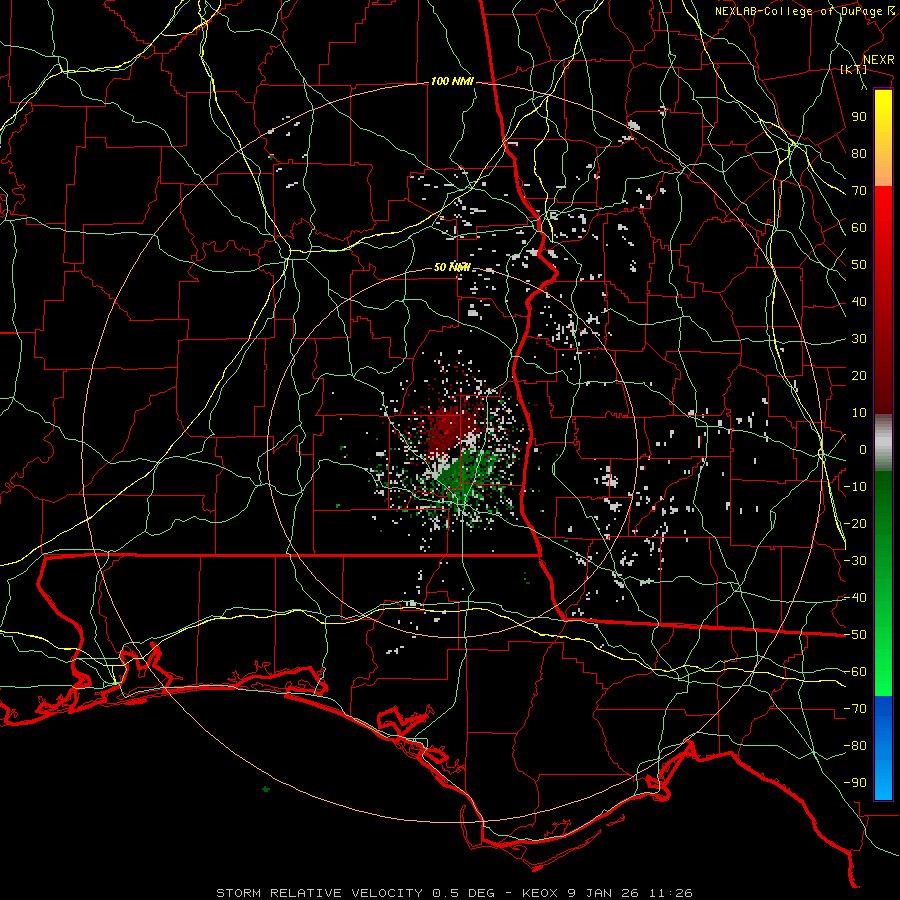Click the -10 value on the velocity scale
900x900 pixels.
coord(855,487)
